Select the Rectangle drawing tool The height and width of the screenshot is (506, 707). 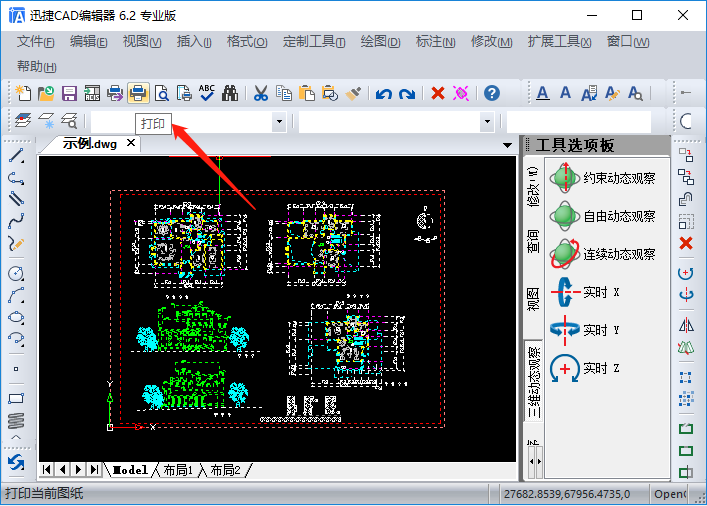tap(16, 399)
